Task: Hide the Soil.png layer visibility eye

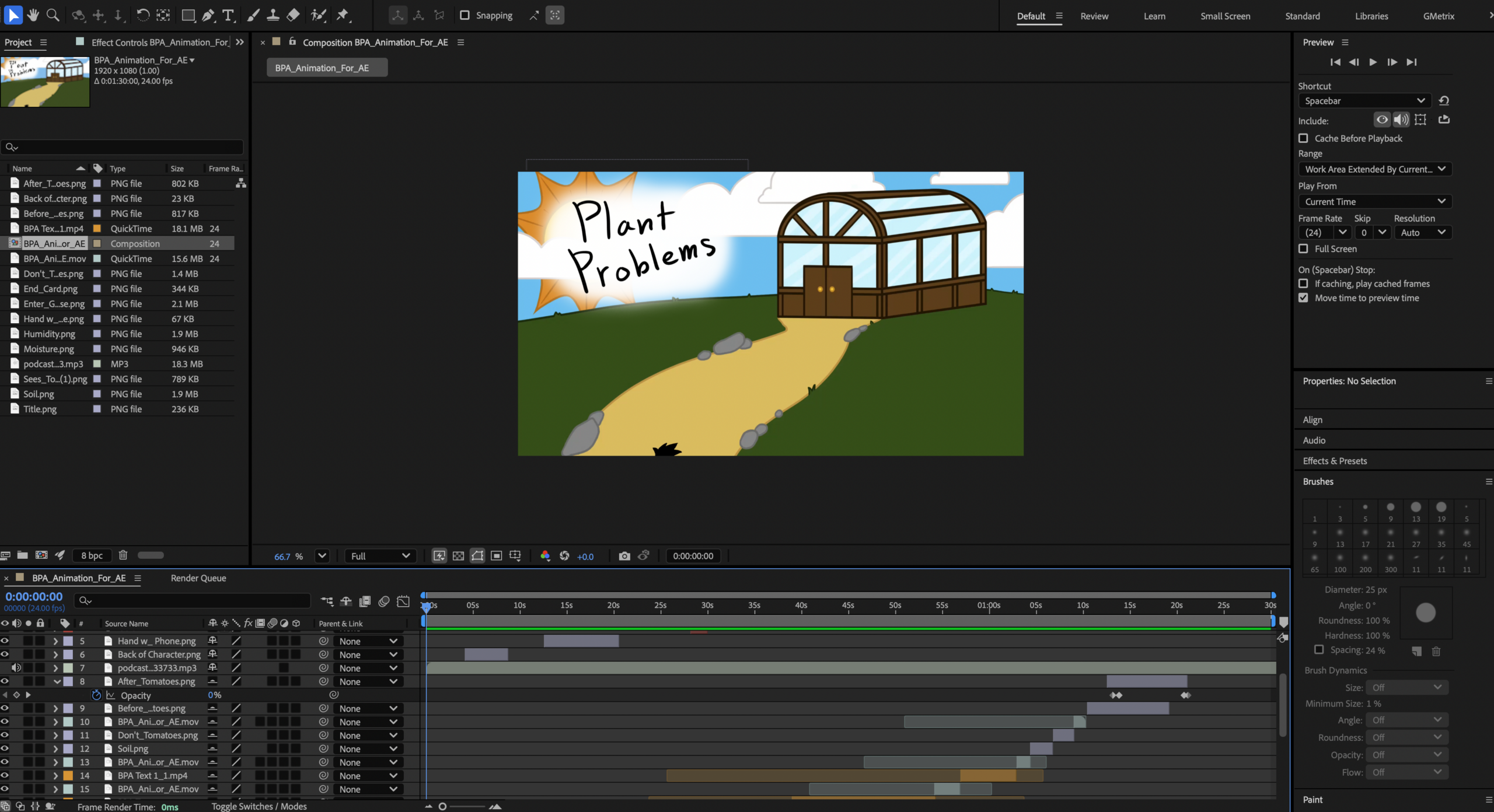Action: coord(5,748)
